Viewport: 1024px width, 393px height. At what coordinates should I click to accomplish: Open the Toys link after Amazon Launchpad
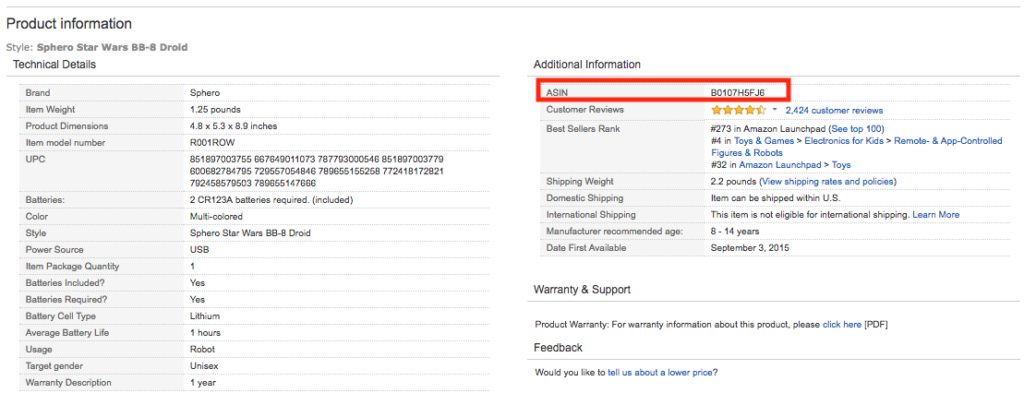(x=841, y=165)
